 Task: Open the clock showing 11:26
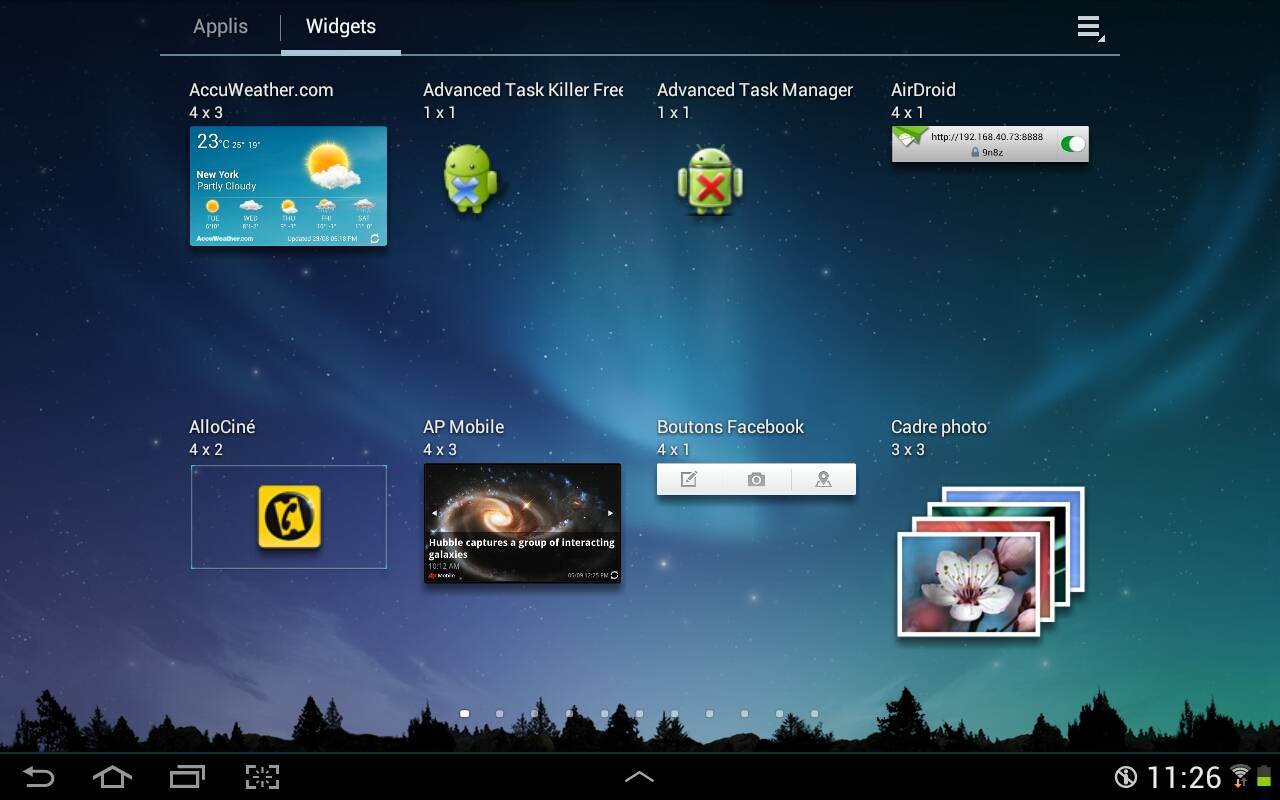point(1184,777)
